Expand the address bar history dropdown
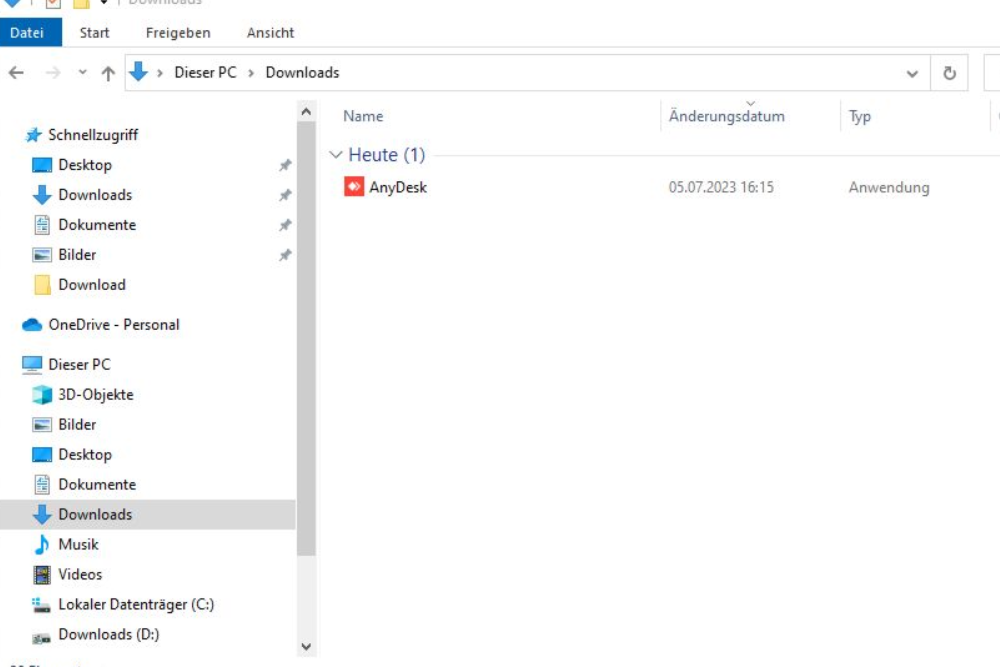Screen dimensions: 1000x667 pos(912,73)
